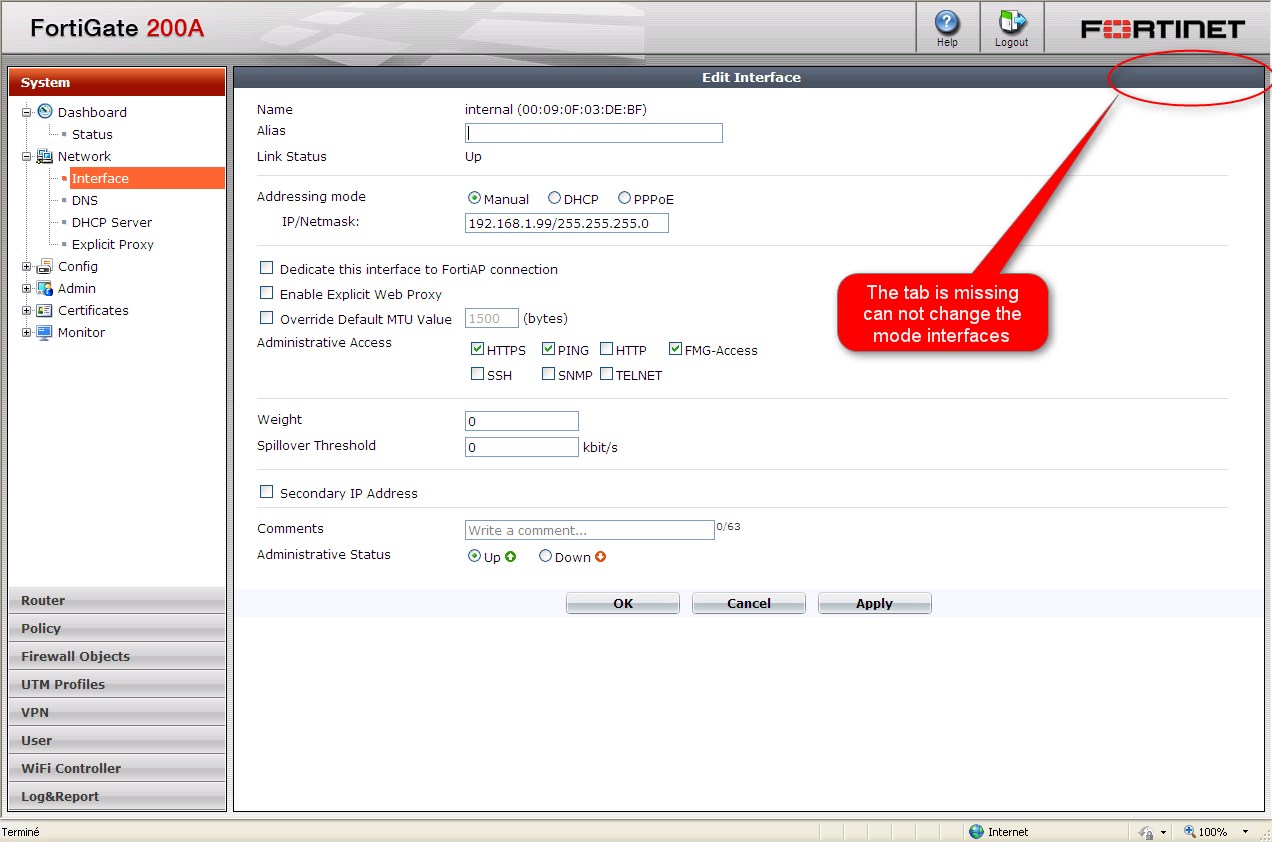Click the Dashboard gauge icon
This screenshot has width=1272, height=842.
45,112
